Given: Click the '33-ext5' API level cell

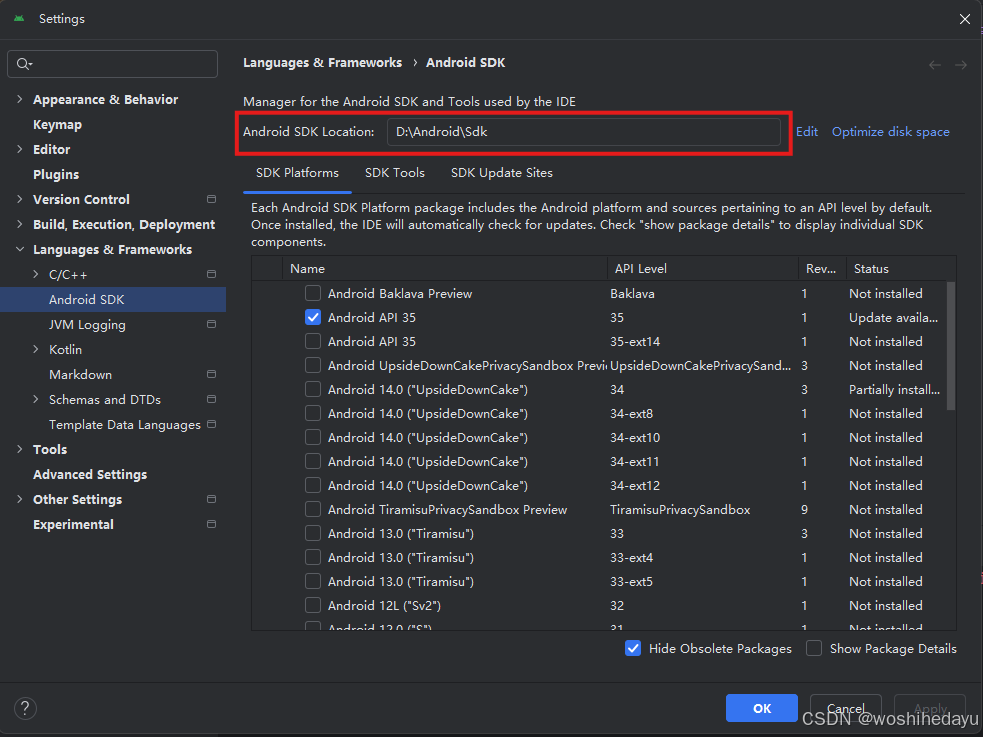Looking at the screenshot, I should pos(631,582).
